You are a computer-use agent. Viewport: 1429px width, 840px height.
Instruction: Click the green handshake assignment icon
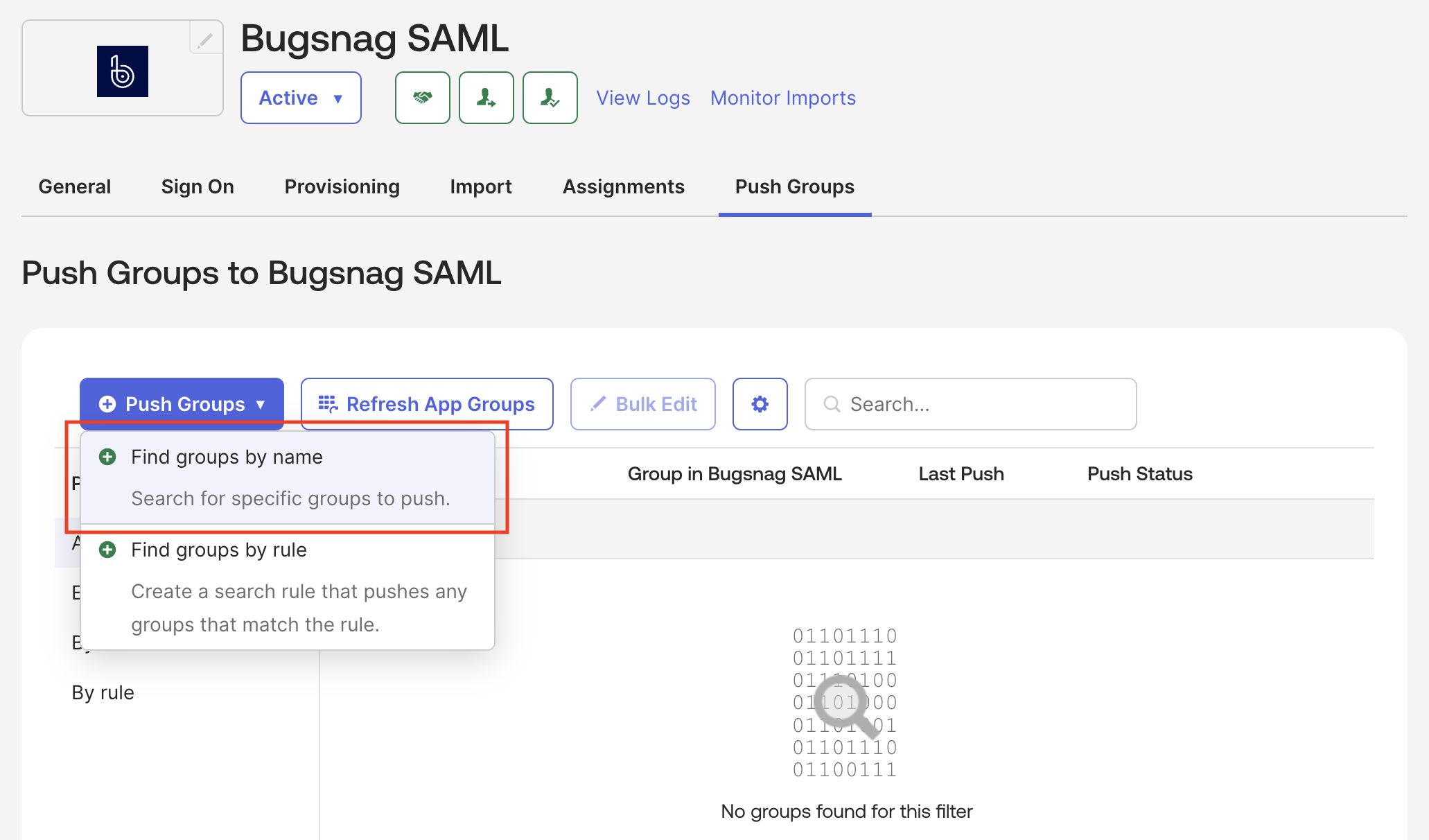click(x=423, y=98)
